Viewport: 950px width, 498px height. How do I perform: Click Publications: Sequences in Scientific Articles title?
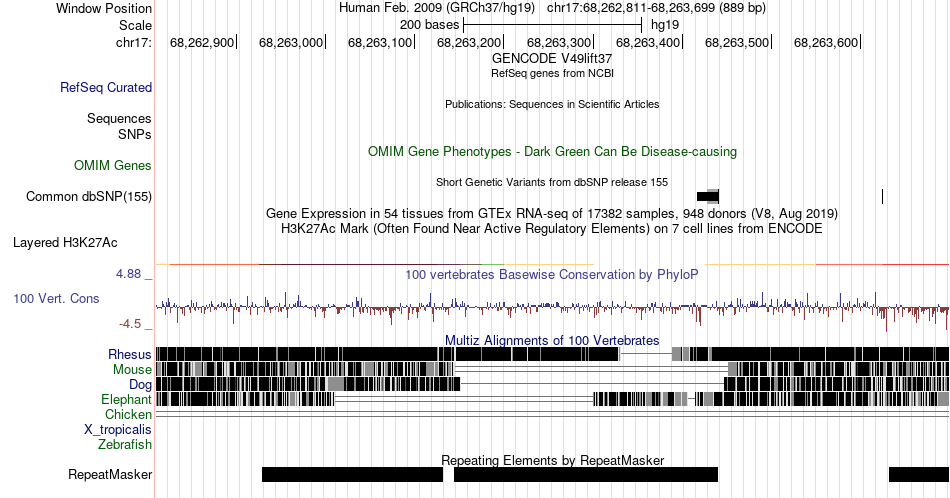pos(552,104)
